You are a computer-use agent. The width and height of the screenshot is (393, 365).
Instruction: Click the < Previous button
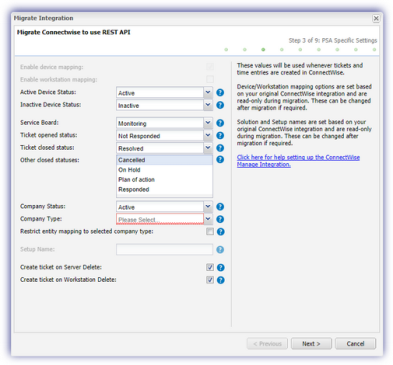pyautogui.click(x=267, y=344)
